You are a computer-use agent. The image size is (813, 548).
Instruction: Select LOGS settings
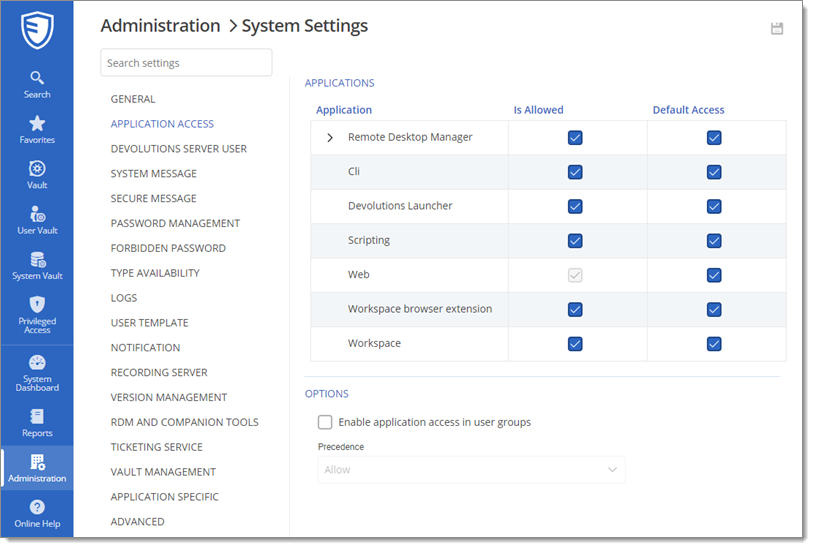124,298
